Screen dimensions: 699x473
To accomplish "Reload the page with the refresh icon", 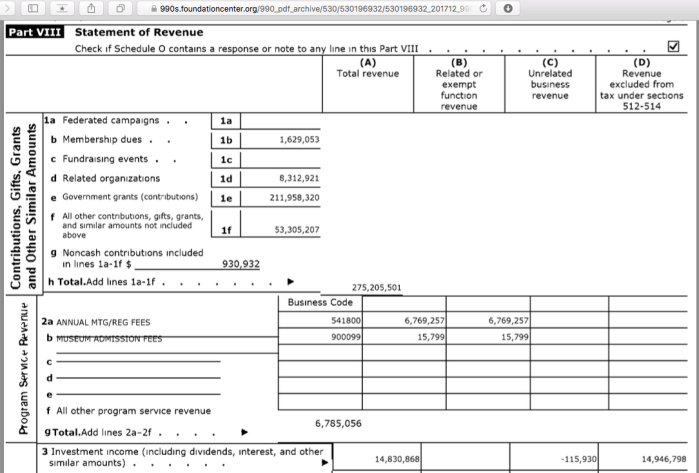I will (482, 8).
